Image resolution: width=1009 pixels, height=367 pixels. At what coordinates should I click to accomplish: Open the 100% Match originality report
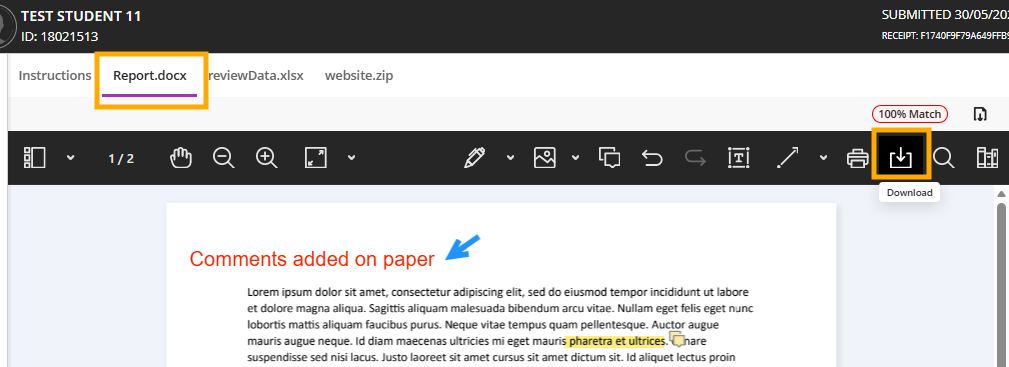click(x=910, y=114)
